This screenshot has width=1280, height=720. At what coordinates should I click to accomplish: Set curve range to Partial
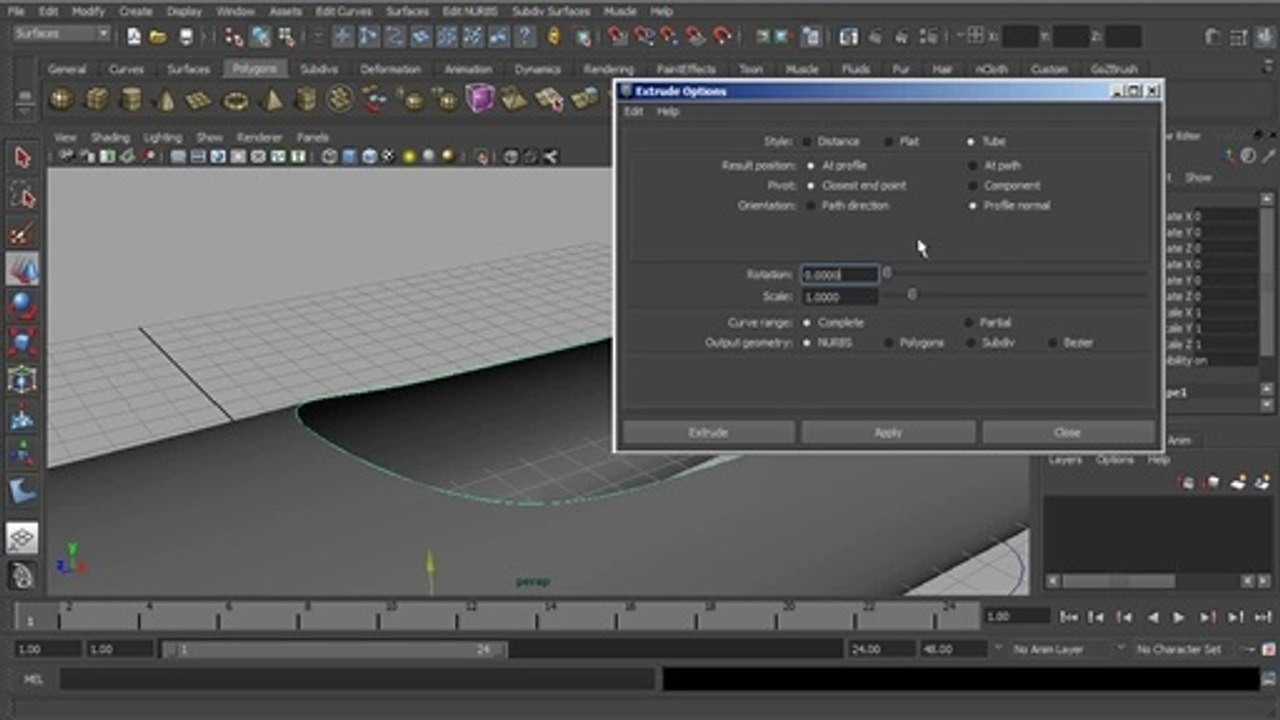969,323
